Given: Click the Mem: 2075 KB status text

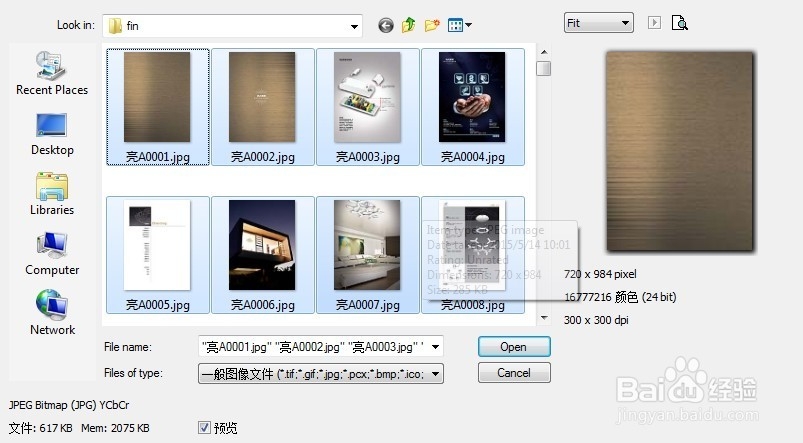Looking at the screenshot, I should [115, 428].
